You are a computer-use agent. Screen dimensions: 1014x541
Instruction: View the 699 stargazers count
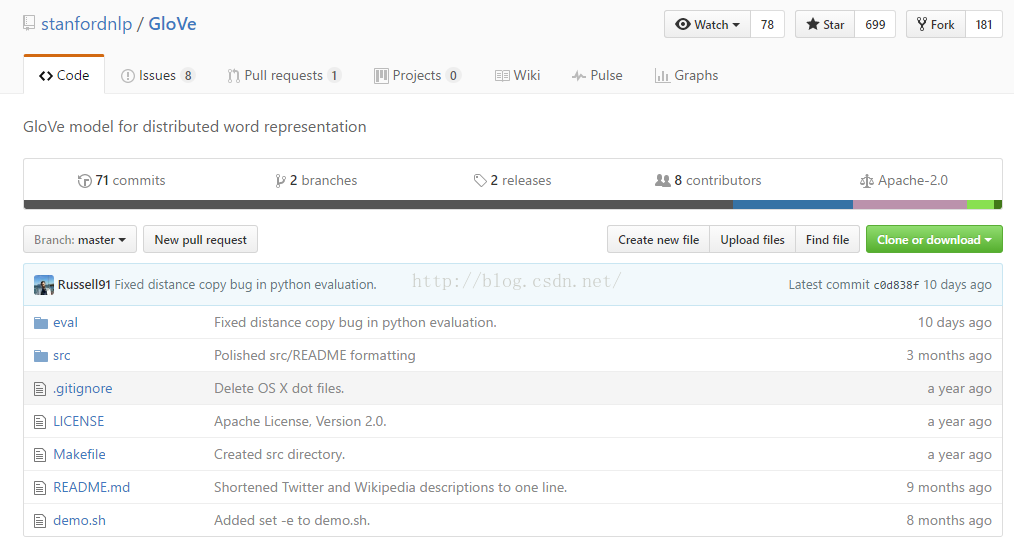(x=875, y=25)
